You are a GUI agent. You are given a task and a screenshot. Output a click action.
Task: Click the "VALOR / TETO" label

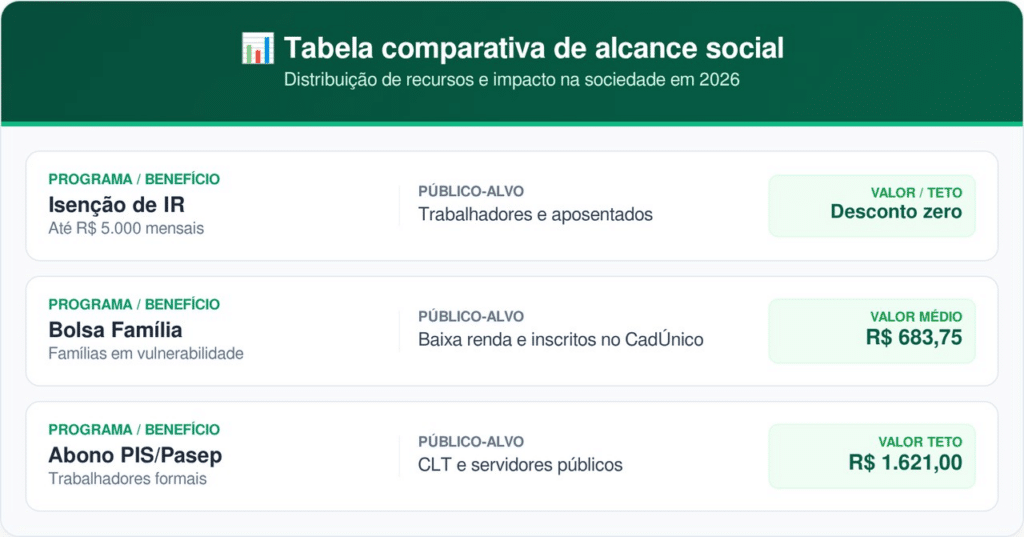916,192
